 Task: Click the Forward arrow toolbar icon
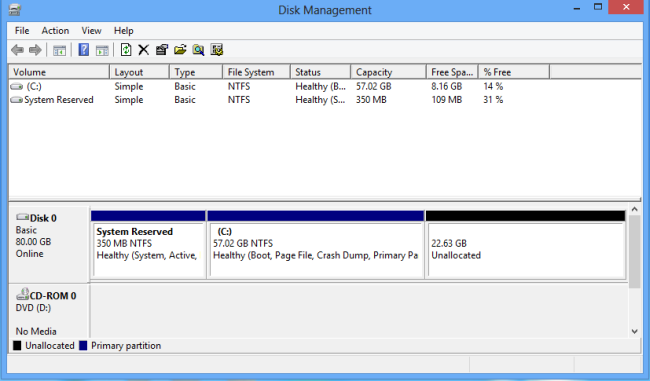tap(35, 50)
